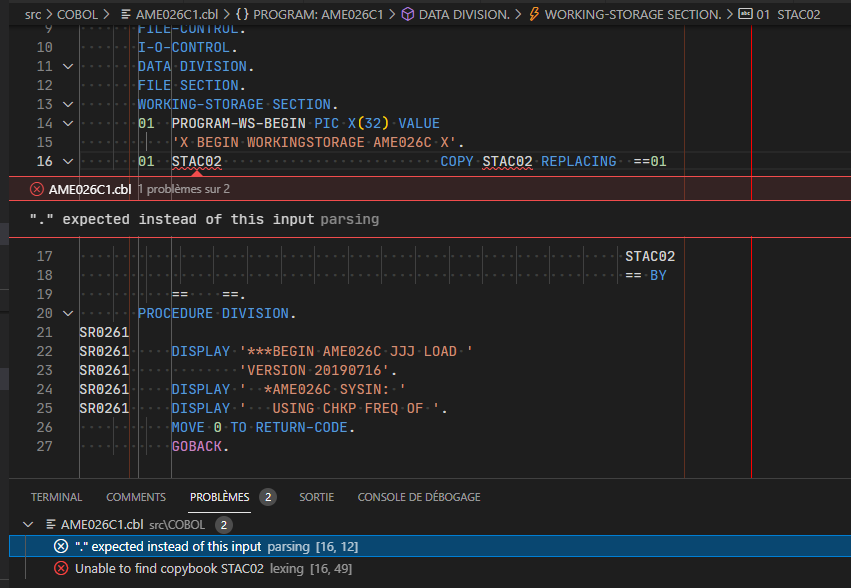
Task: Click the error circle beside the parsing error entry
Action: 61,545
